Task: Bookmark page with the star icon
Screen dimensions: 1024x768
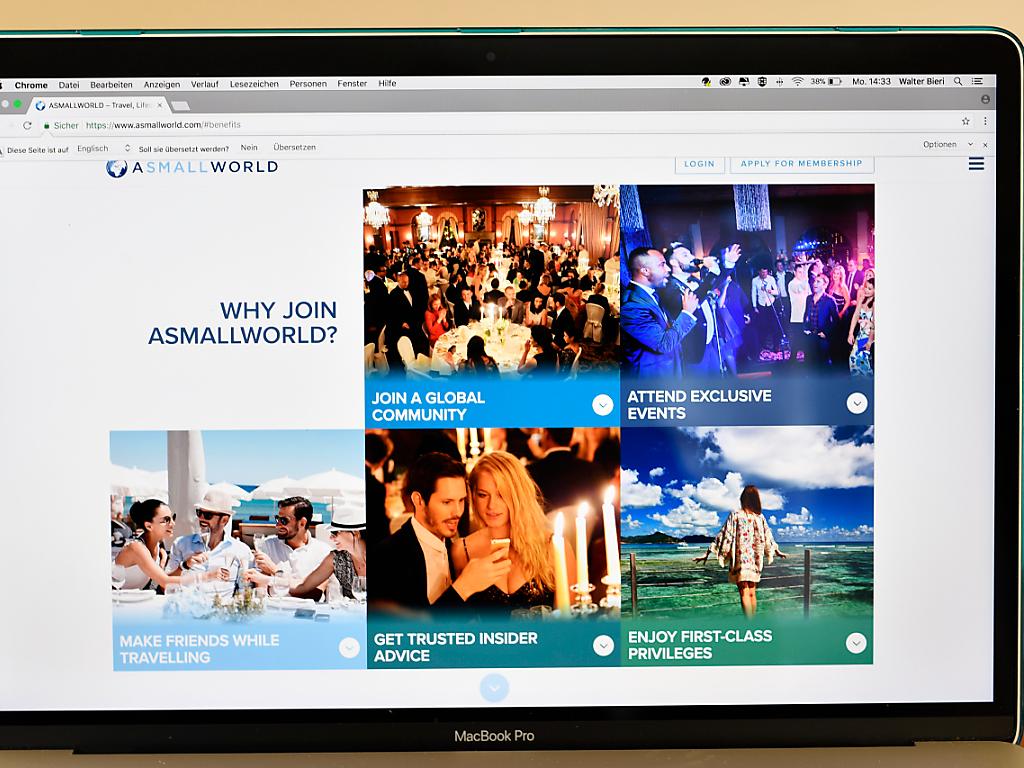Action: point(965,121)
